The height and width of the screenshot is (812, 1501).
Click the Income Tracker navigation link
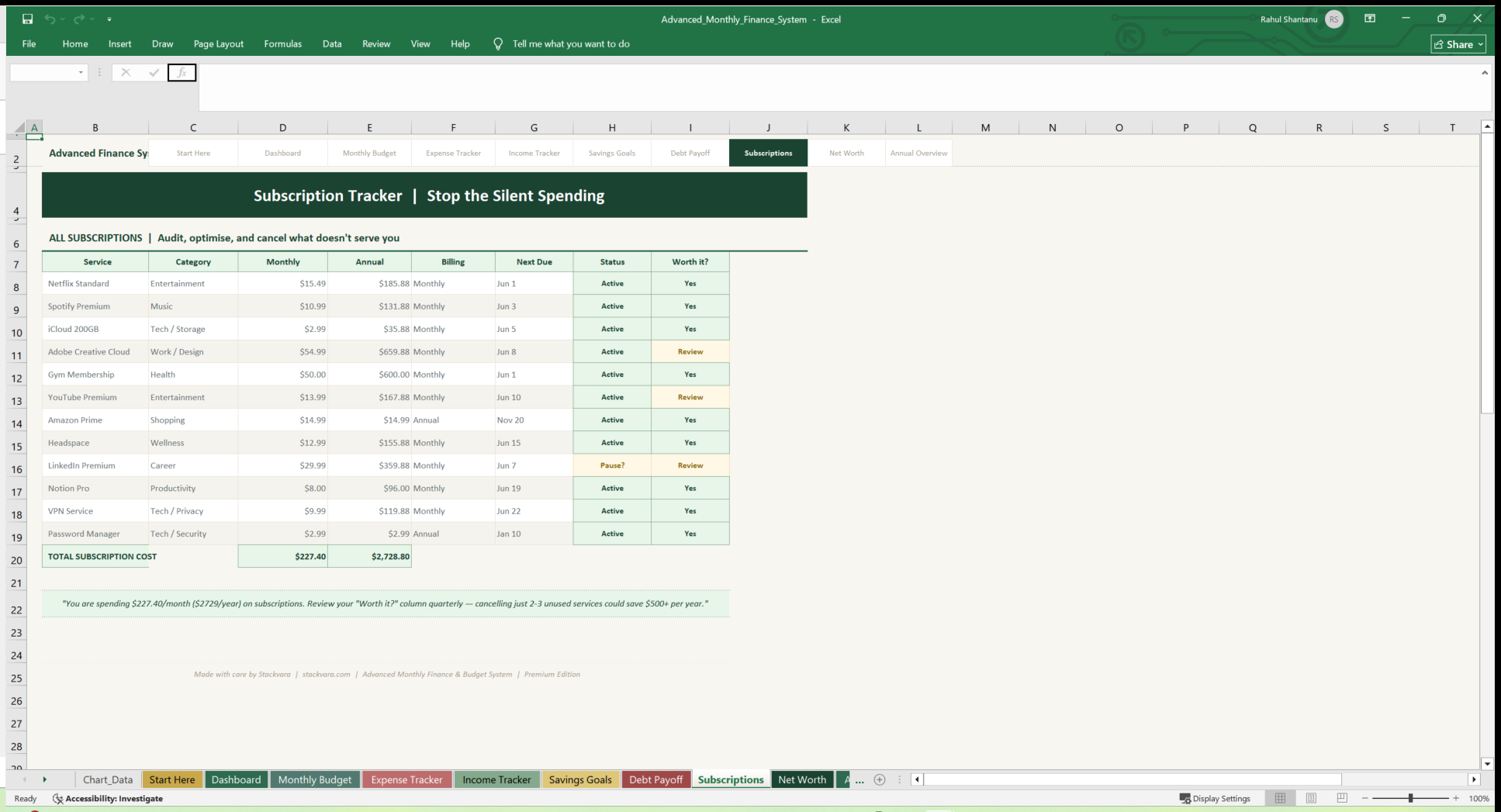[x=534, y=154]
